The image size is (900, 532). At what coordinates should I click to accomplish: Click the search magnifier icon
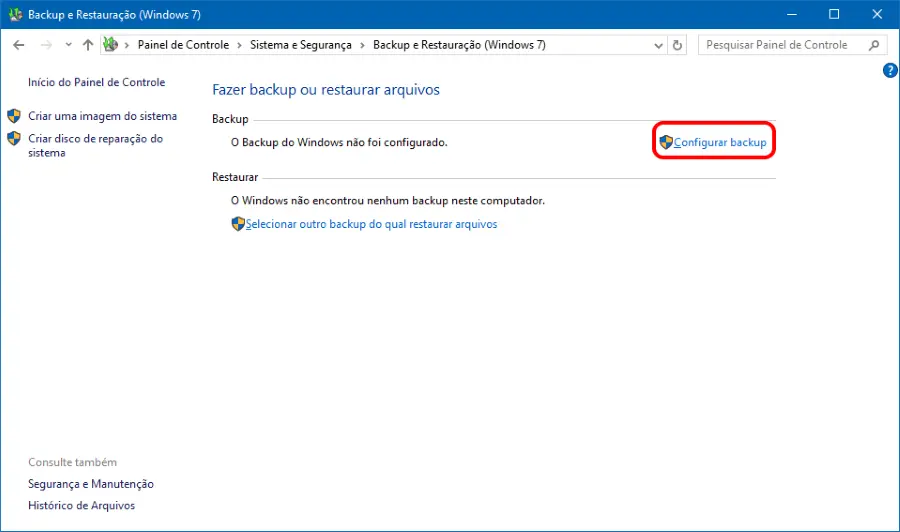pos(874,45)
